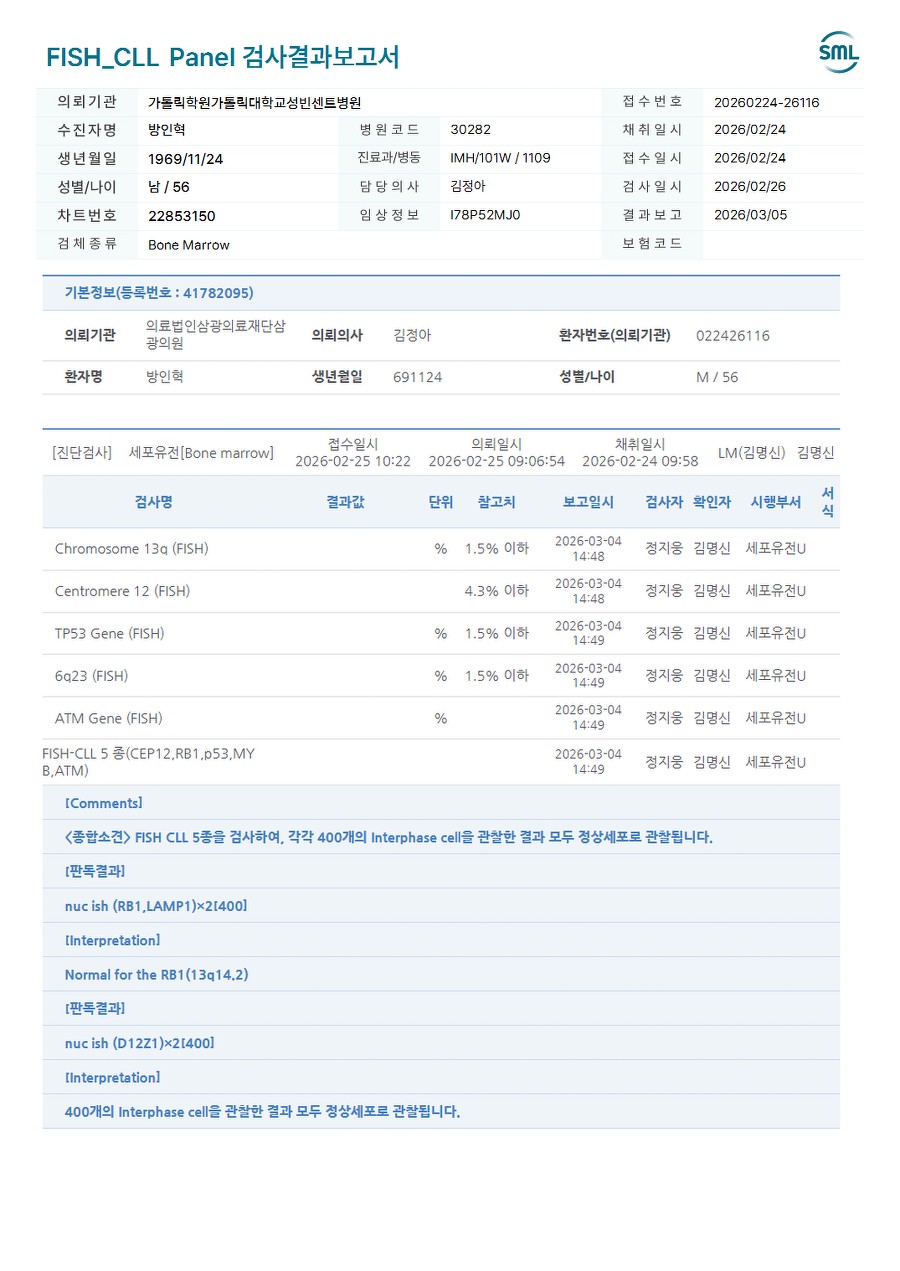Select chart number 22853150

click(x=182, y=216)
